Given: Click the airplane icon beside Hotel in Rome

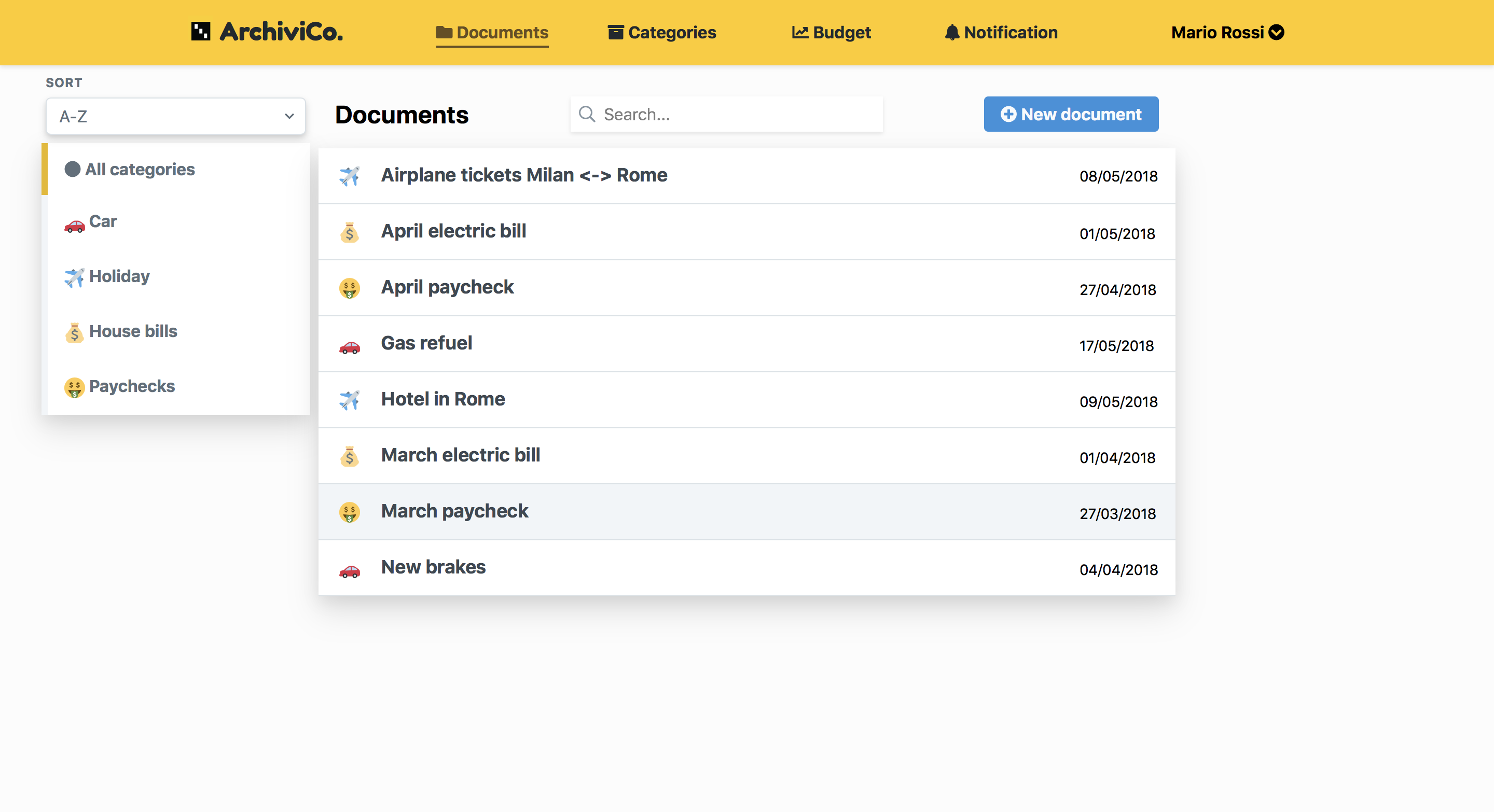Looking at the screenshot, I should click(x=349, y=400).
